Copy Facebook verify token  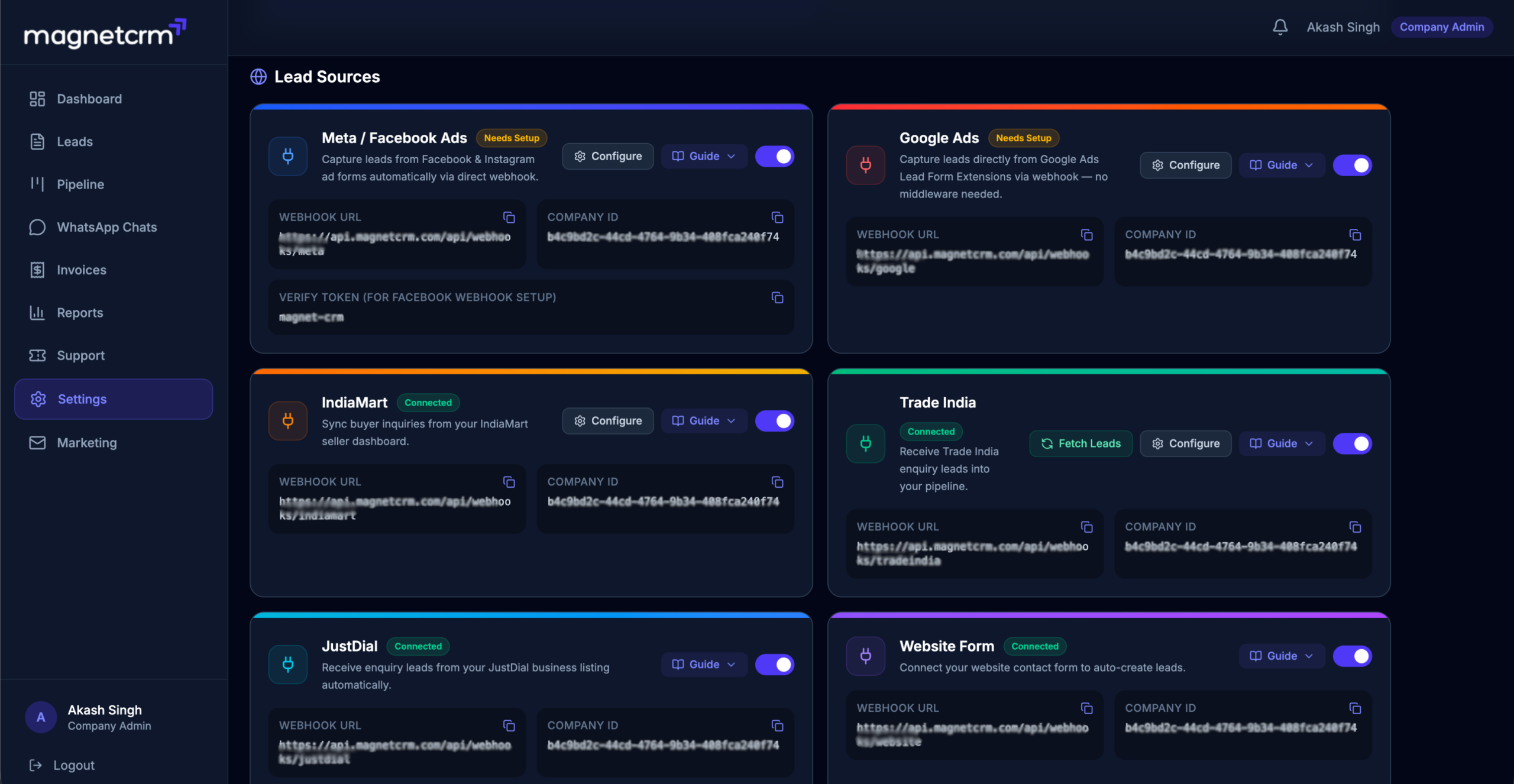(x=778, y=297)
